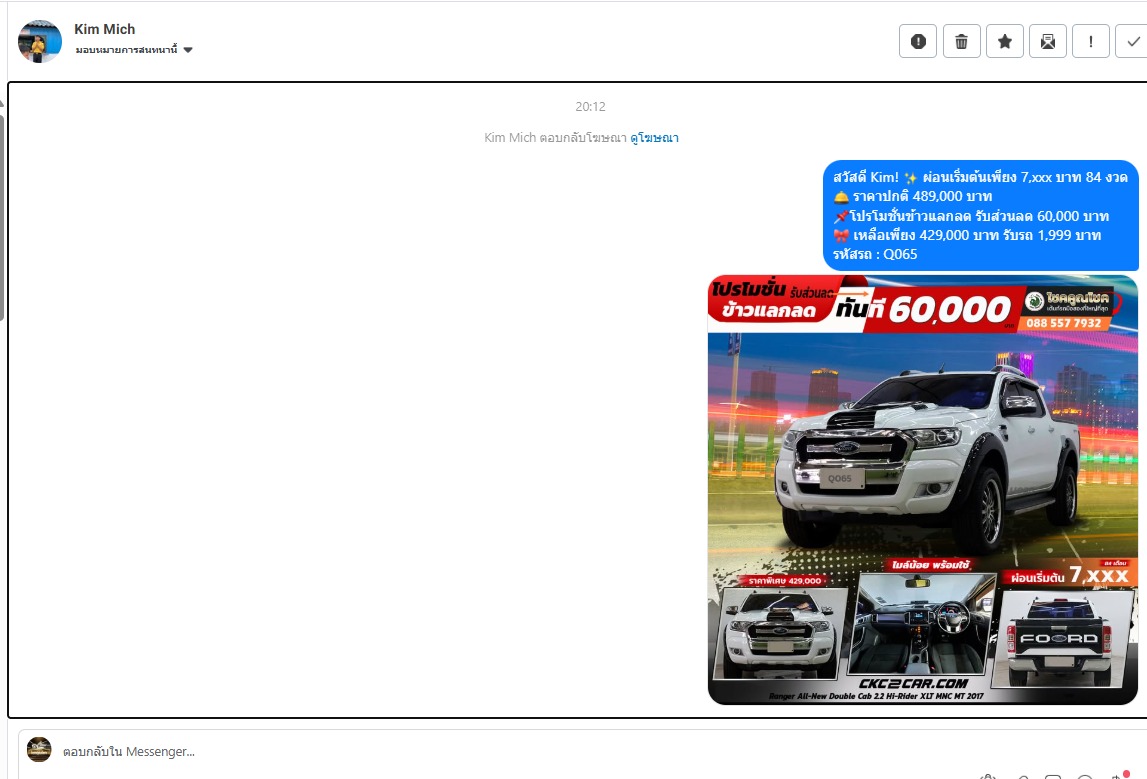Click the Kim Mich contact name
1147x779 pixels.
pos(105,29)
